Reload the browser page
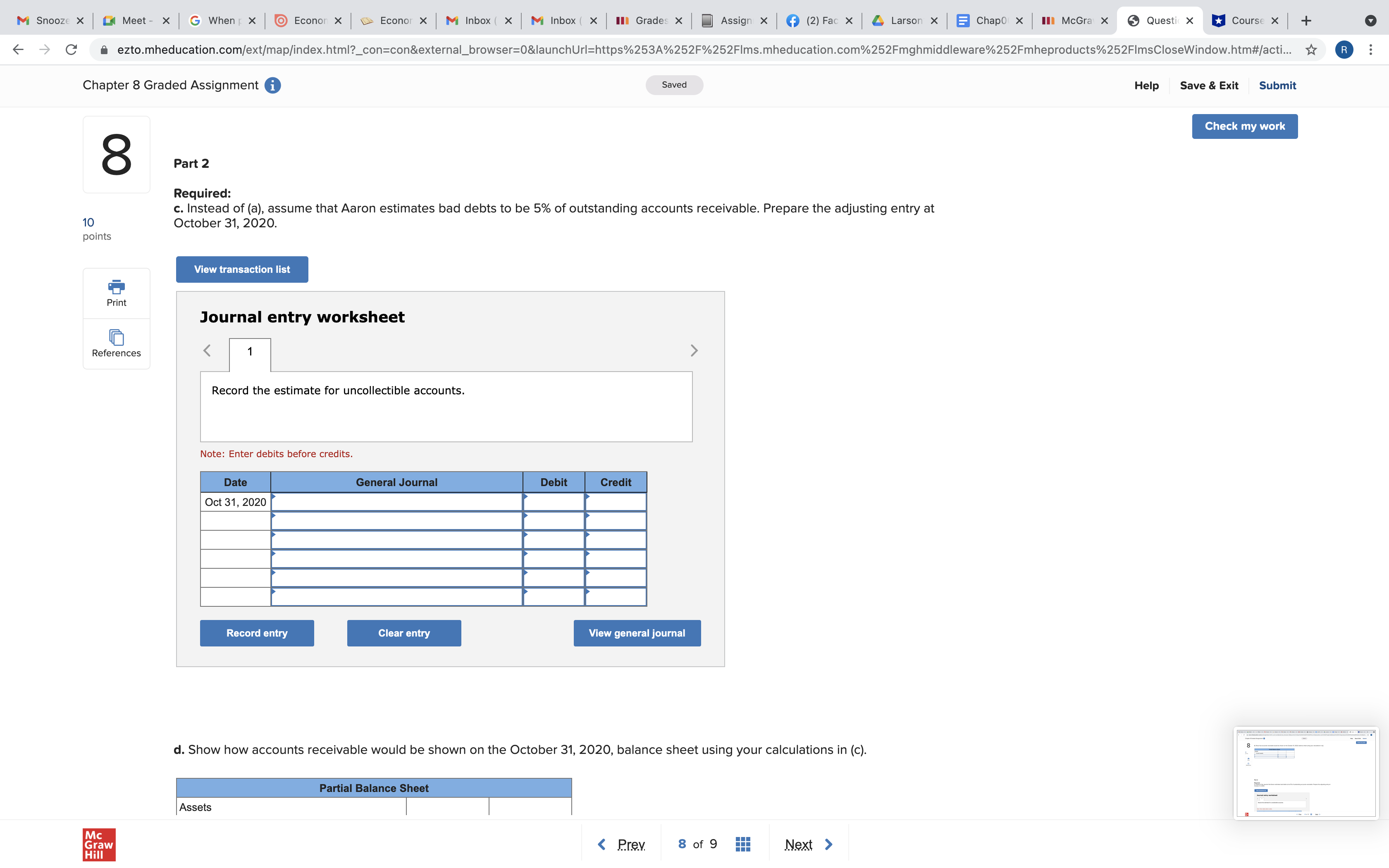Viewport: 1389px width, 868px height. [71, 50]
